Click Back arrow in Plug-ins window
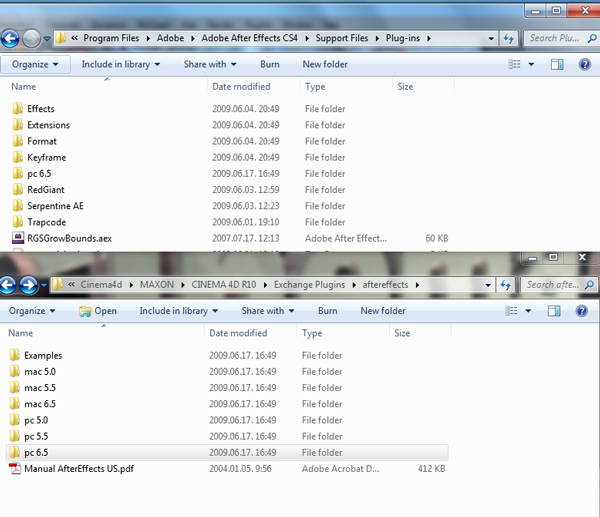600x517 pixels. pos(10,39)
